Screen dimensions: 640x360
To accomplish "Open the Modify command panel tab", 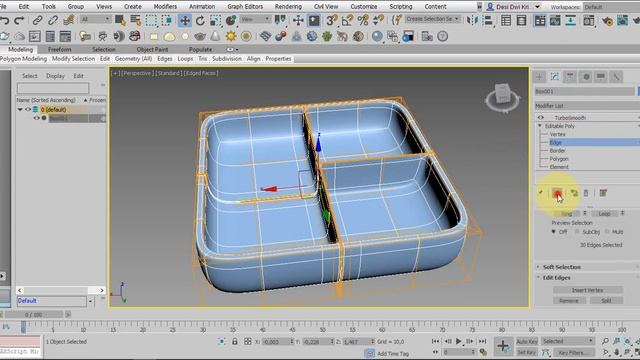I will [555, 76].
